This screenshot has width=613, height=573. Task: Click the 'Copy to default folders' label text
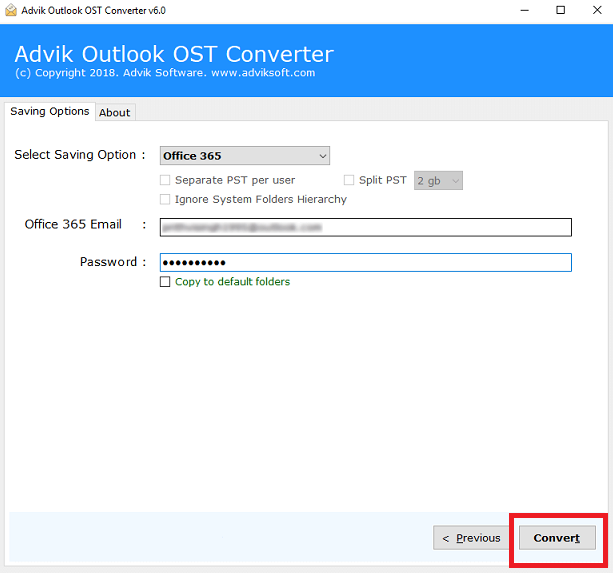pos(233,282)
